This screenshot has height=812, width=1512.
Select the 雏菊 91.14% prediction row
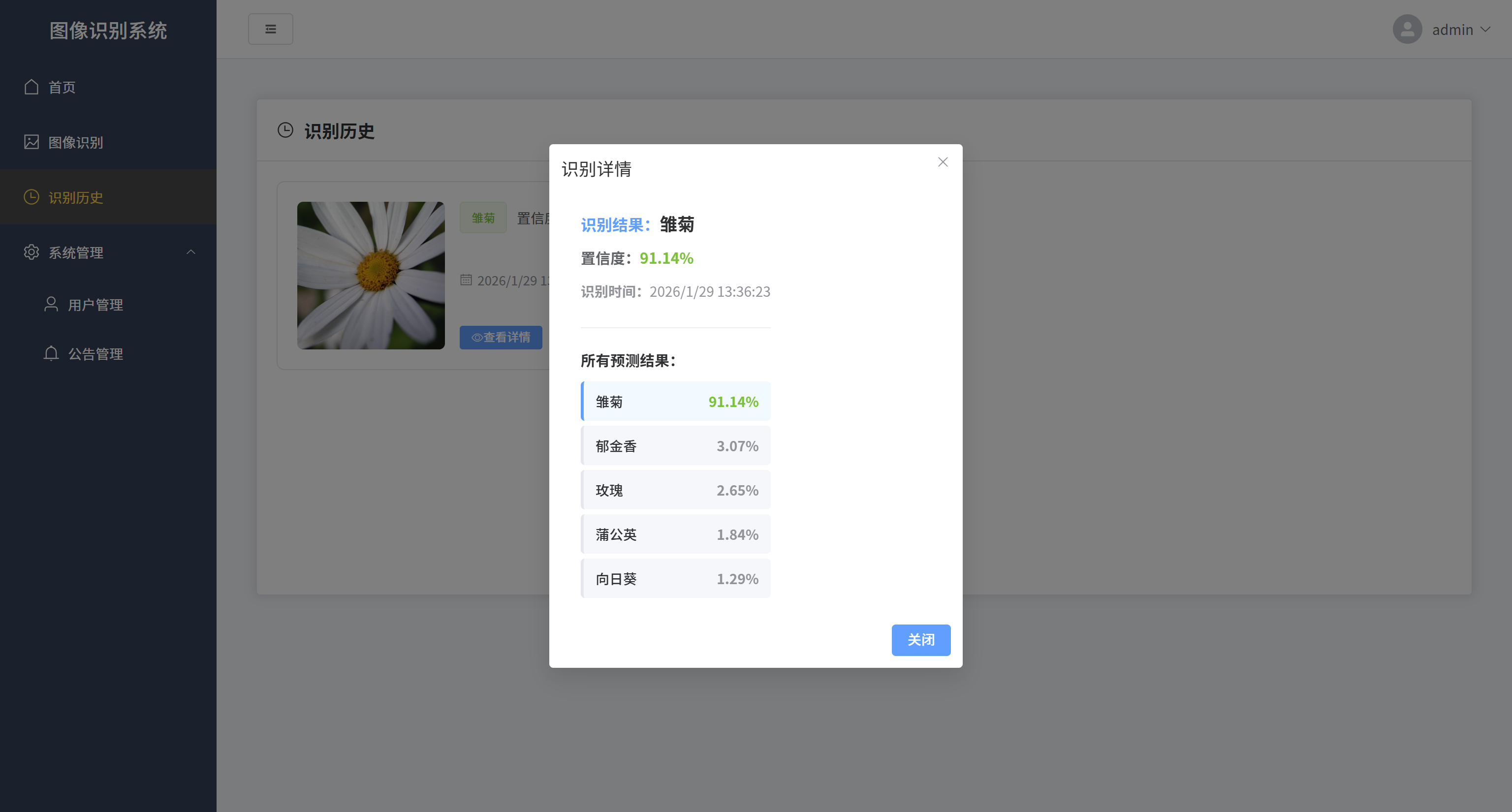(x=676, y=401)
